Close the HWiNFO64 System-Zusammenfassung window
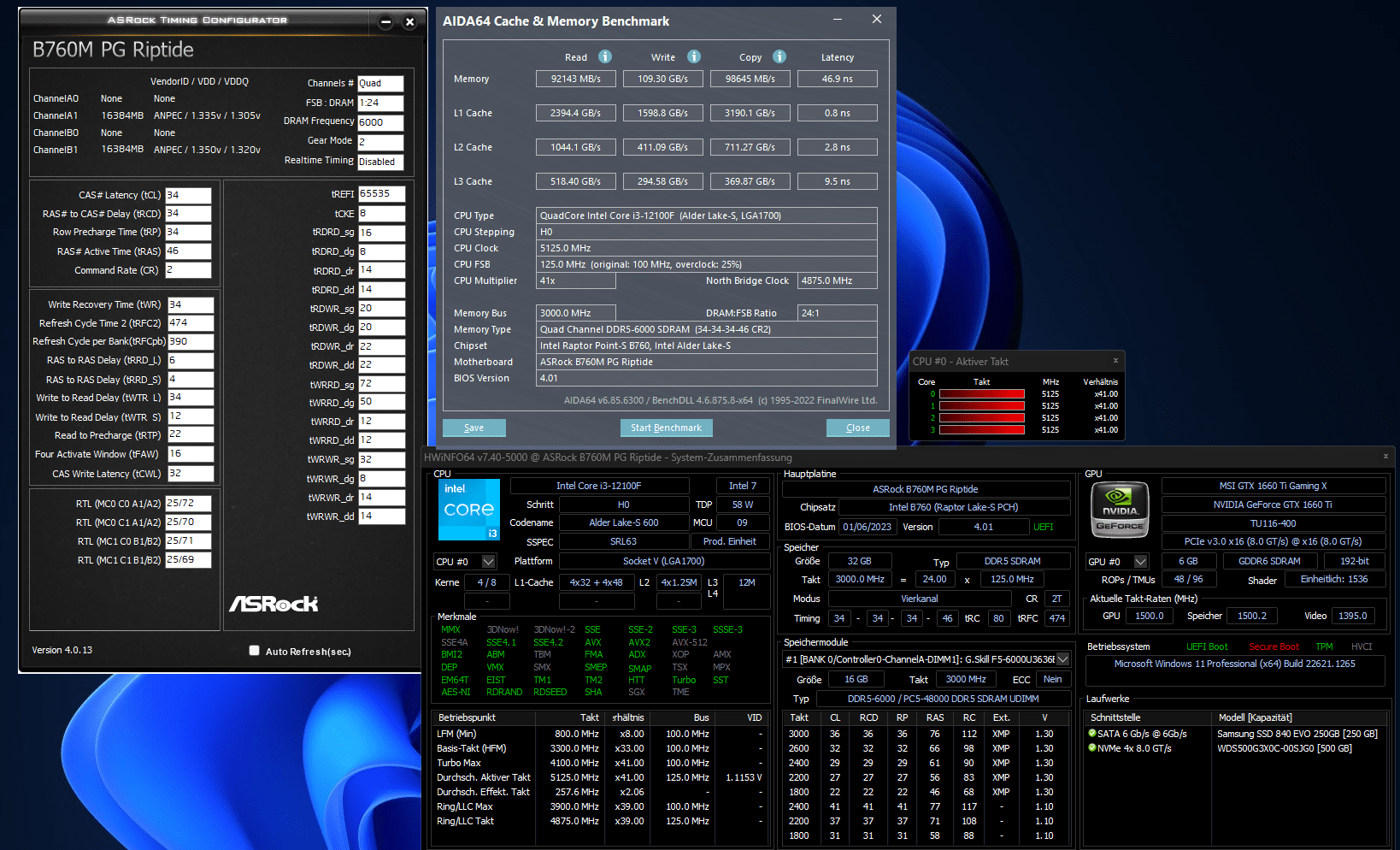 point(1385,457)
